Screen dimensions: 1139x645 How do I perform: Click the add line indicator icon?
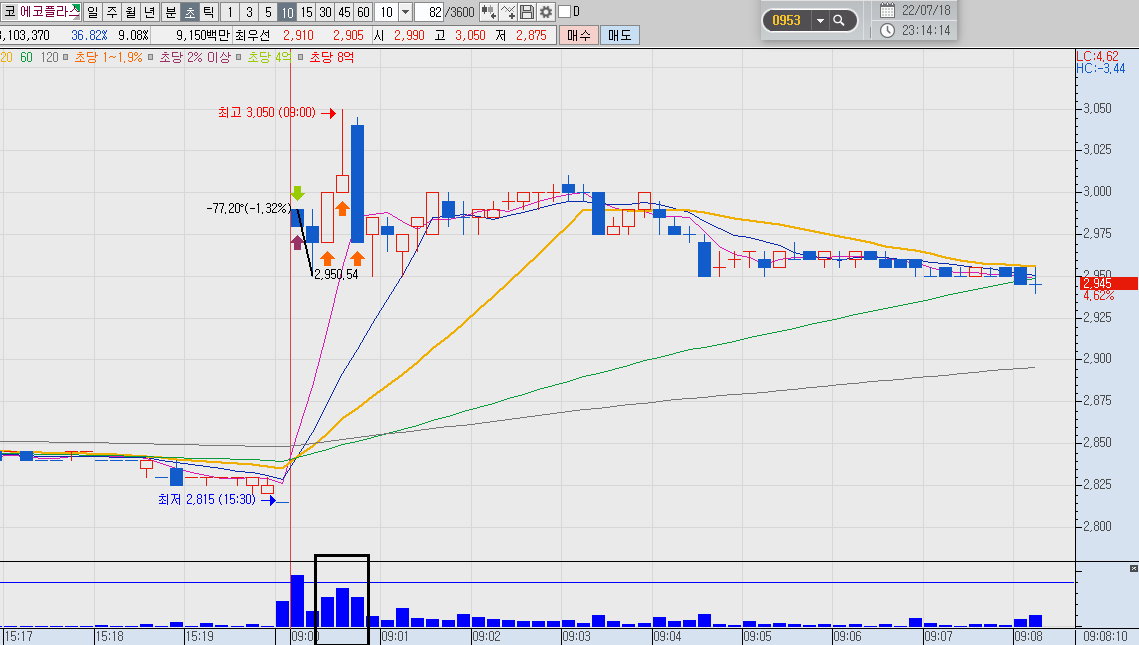click(x=508, y=12)
